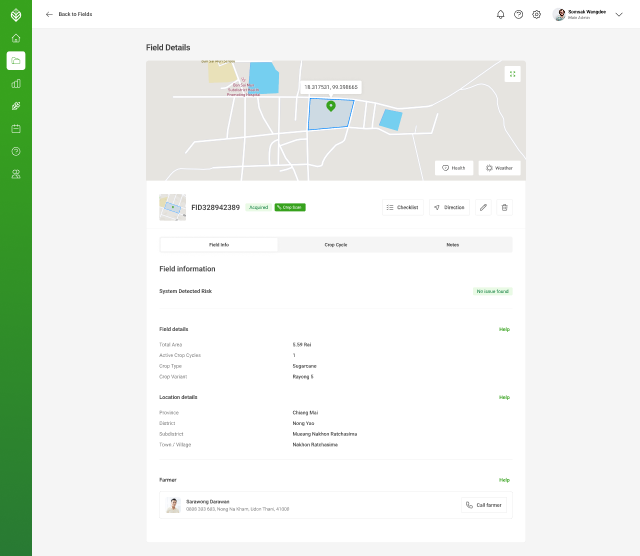The height and width of the screenshot is (556, 640).
Task: Click the field map thumbnail
Action: 173,207
